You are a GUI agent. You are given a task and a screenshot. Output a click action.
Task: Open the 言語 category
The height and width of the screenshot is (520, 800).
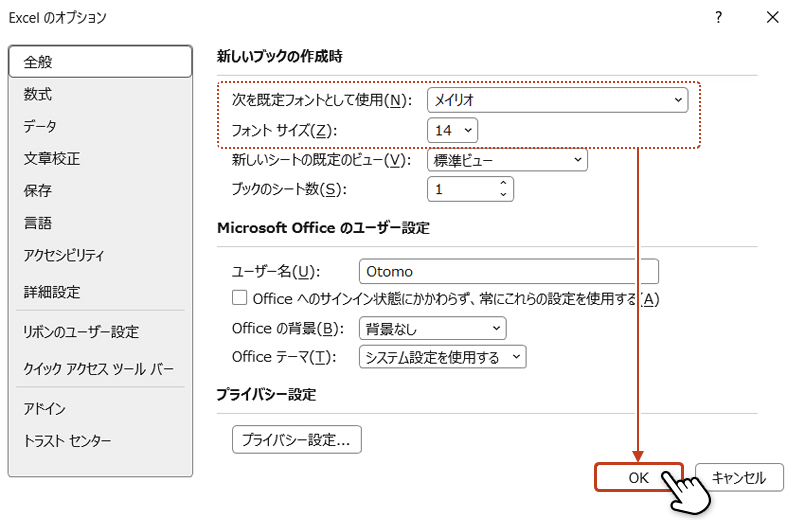click(101, 222)
